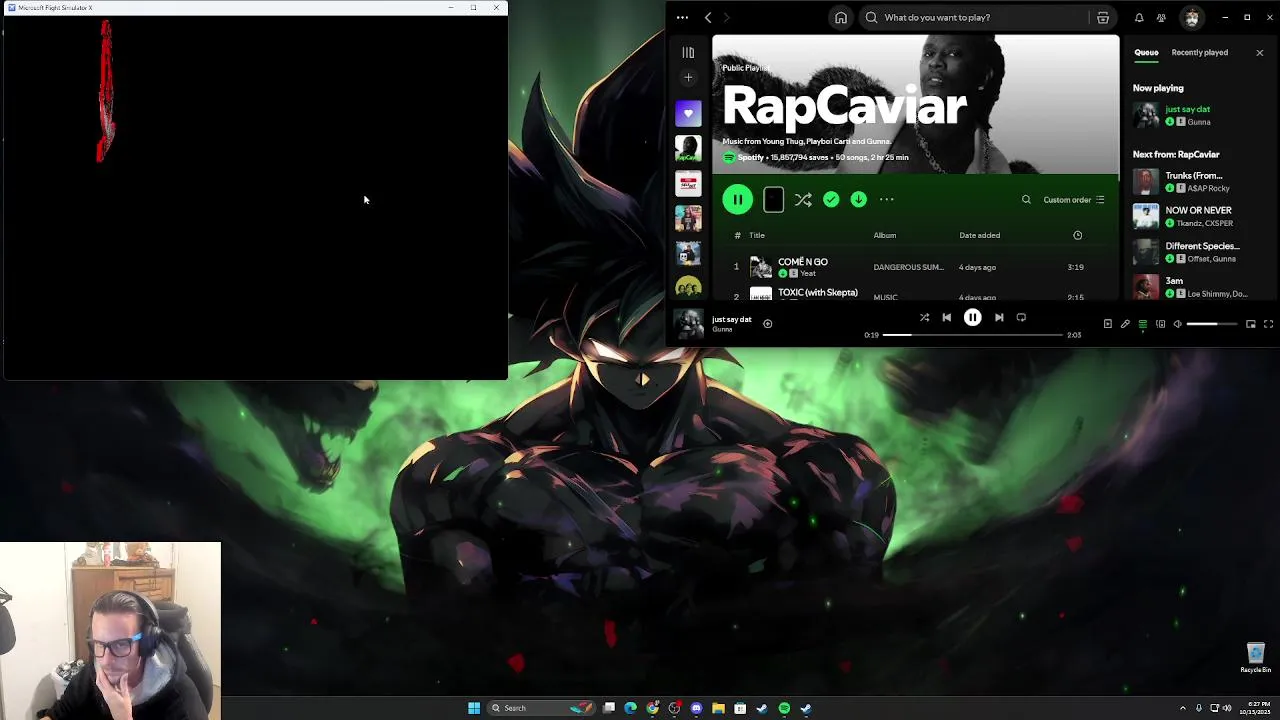Toggle shuffle in the bottom player bar
The image size is (1280, 720).
pyautogui.click(x=924, y=317)
